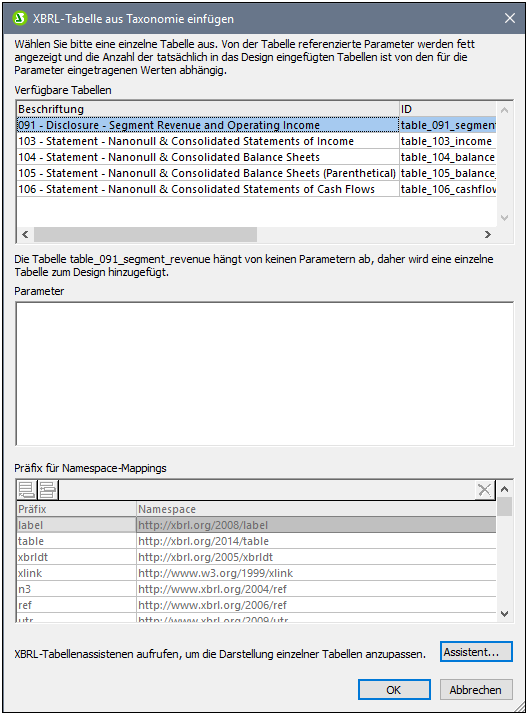Viewport: 528px width, 715px height.
Task: Click namespace http://xbrl.org/2005/xbrldt
Action: click(x=316, y=557)
